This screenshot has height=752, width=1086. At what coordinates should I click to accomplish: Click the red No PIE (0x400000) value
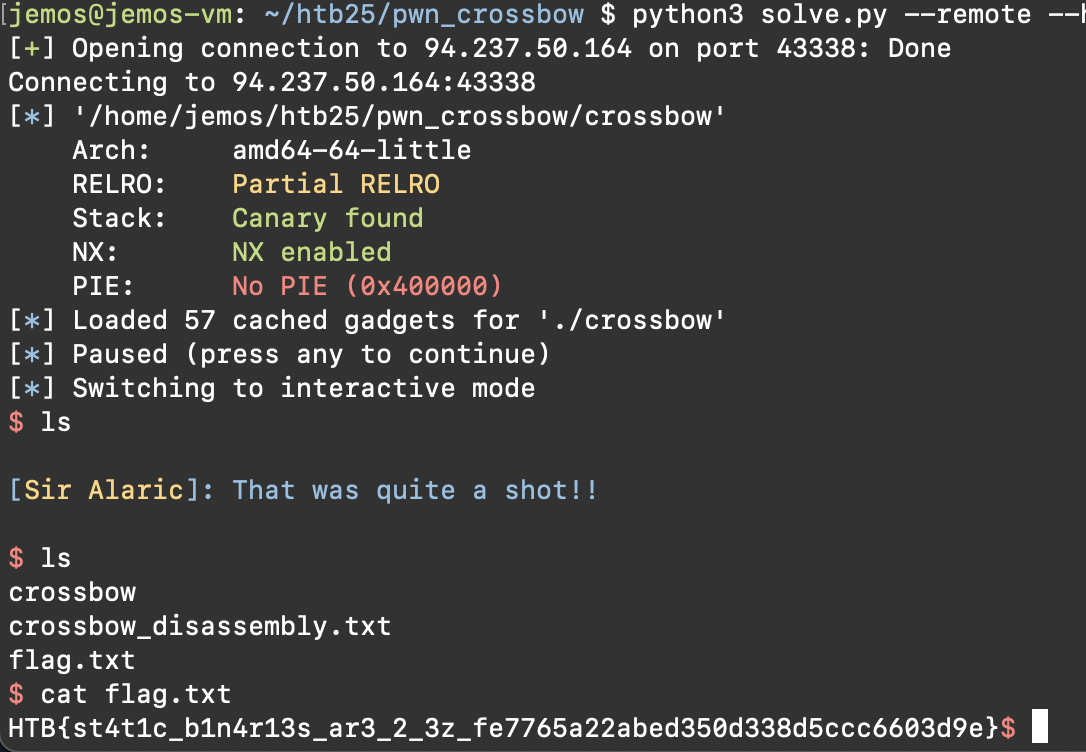click(x=368, y=287)
